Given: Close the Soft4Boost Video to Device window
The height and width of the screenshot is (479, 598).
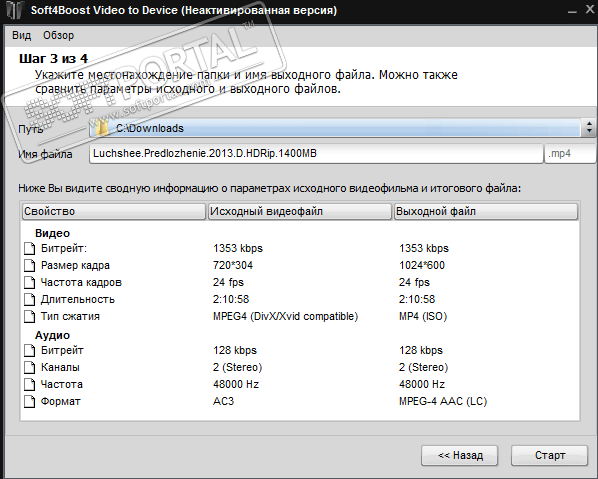Looking at the screenshot, I should pos(590,10).
